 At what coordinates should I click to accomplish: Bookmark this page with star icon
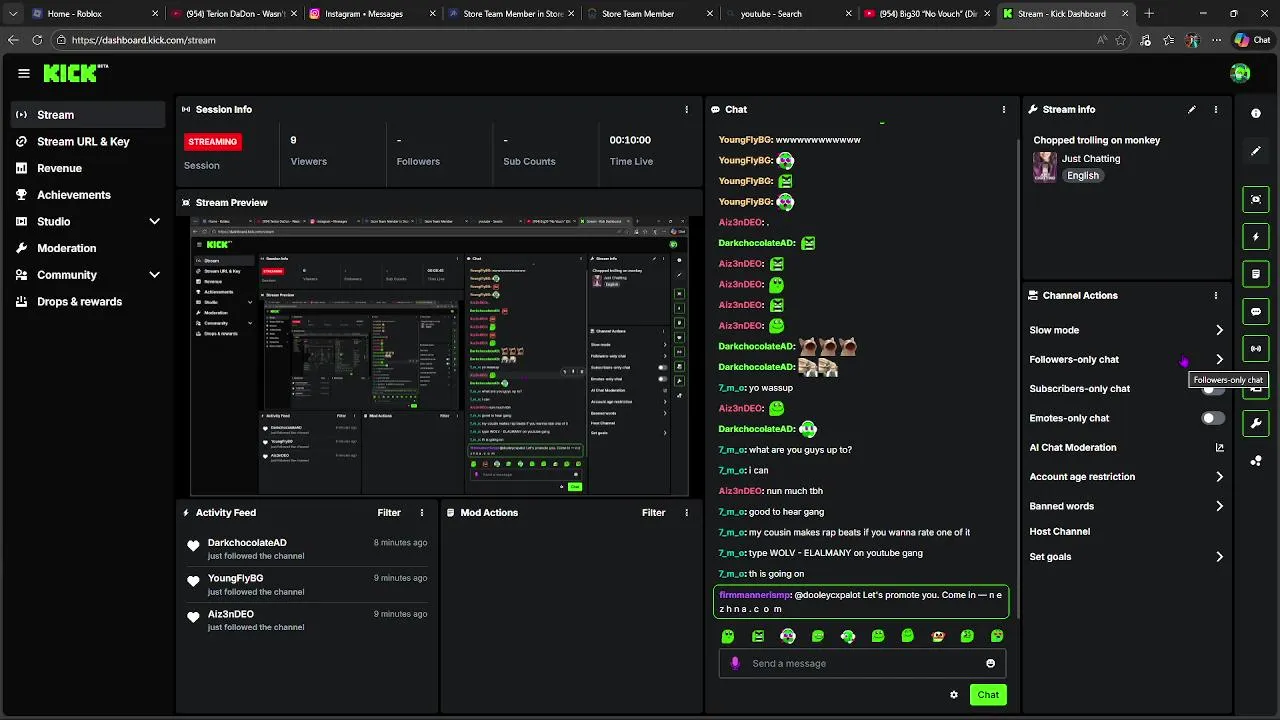coord(1121,40)
